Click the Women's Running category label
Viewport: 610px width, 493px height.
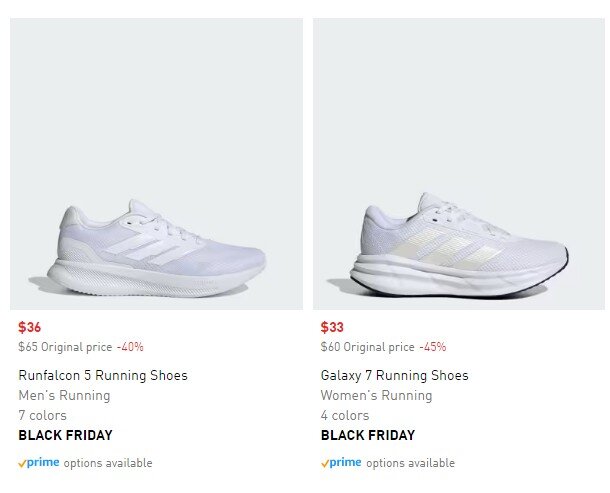tap(376, 396)
